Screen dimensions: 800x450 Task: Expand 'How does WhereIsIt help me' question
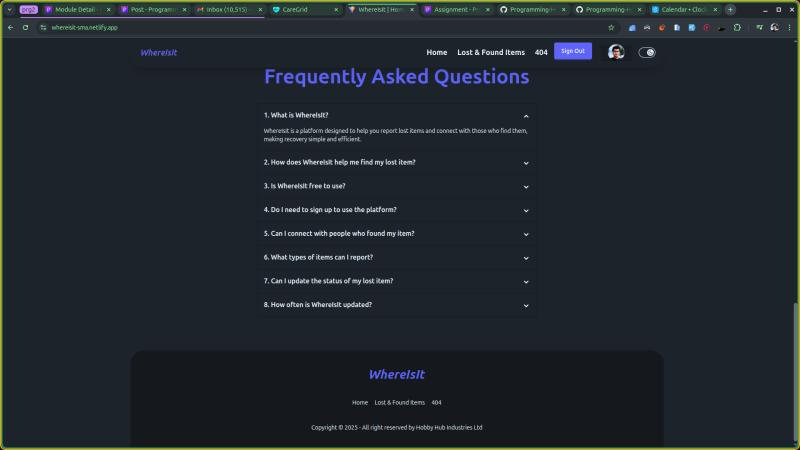tap(396, 163)
